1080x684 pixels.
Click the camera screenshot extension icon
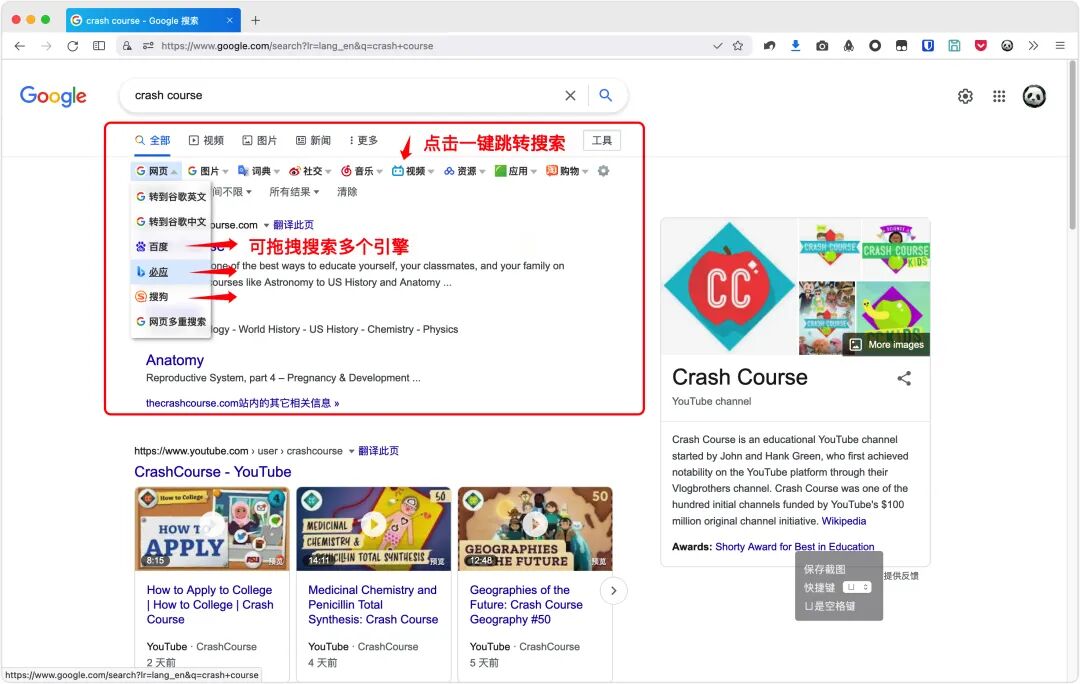click(822, 46)
